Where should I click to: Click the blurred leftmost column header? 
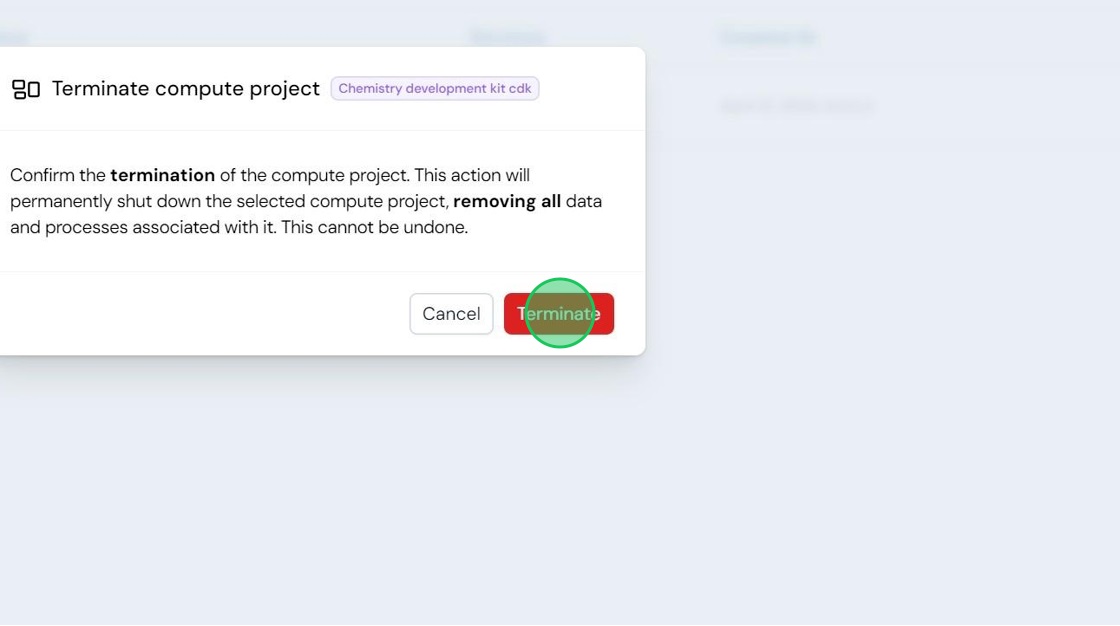14,37
